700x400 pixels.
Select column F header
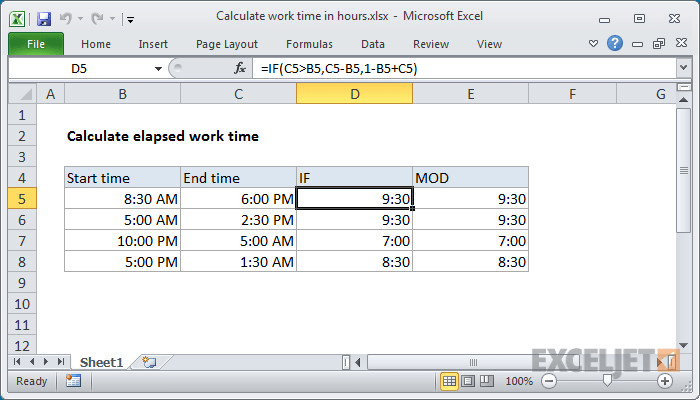click(x=572, y=94)
